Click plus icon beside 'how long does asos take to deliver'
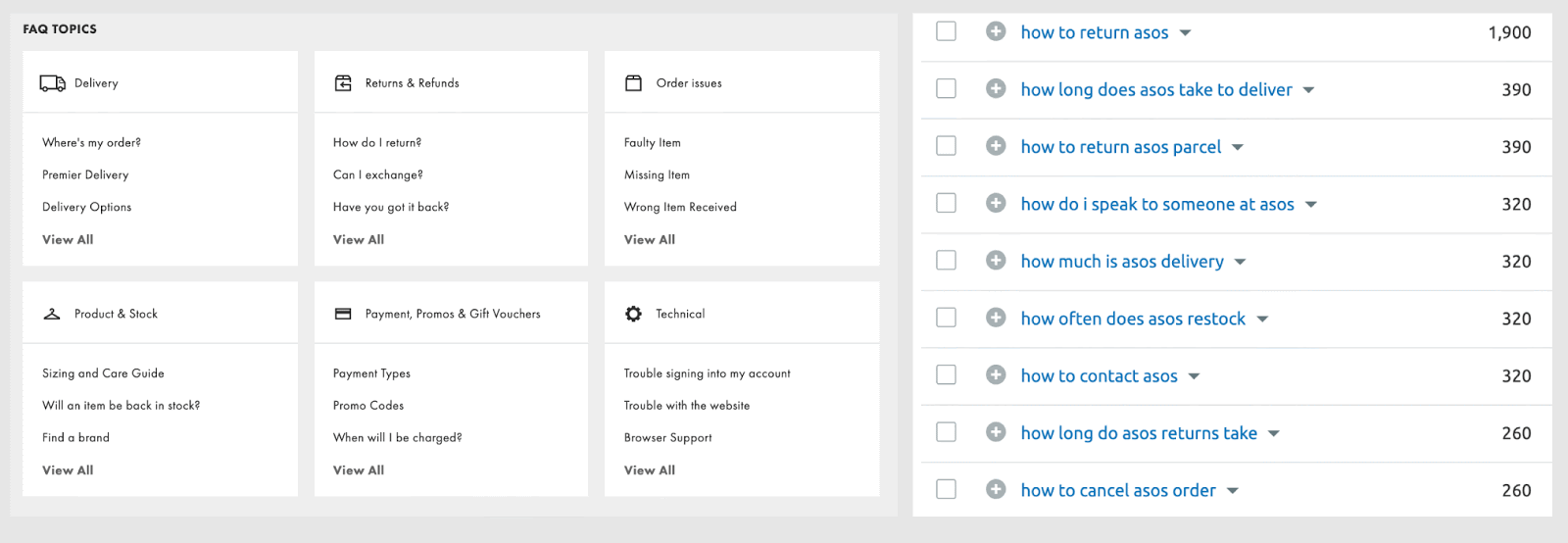1568x543 pixels. pyautogui.click(x=996, y=89)
